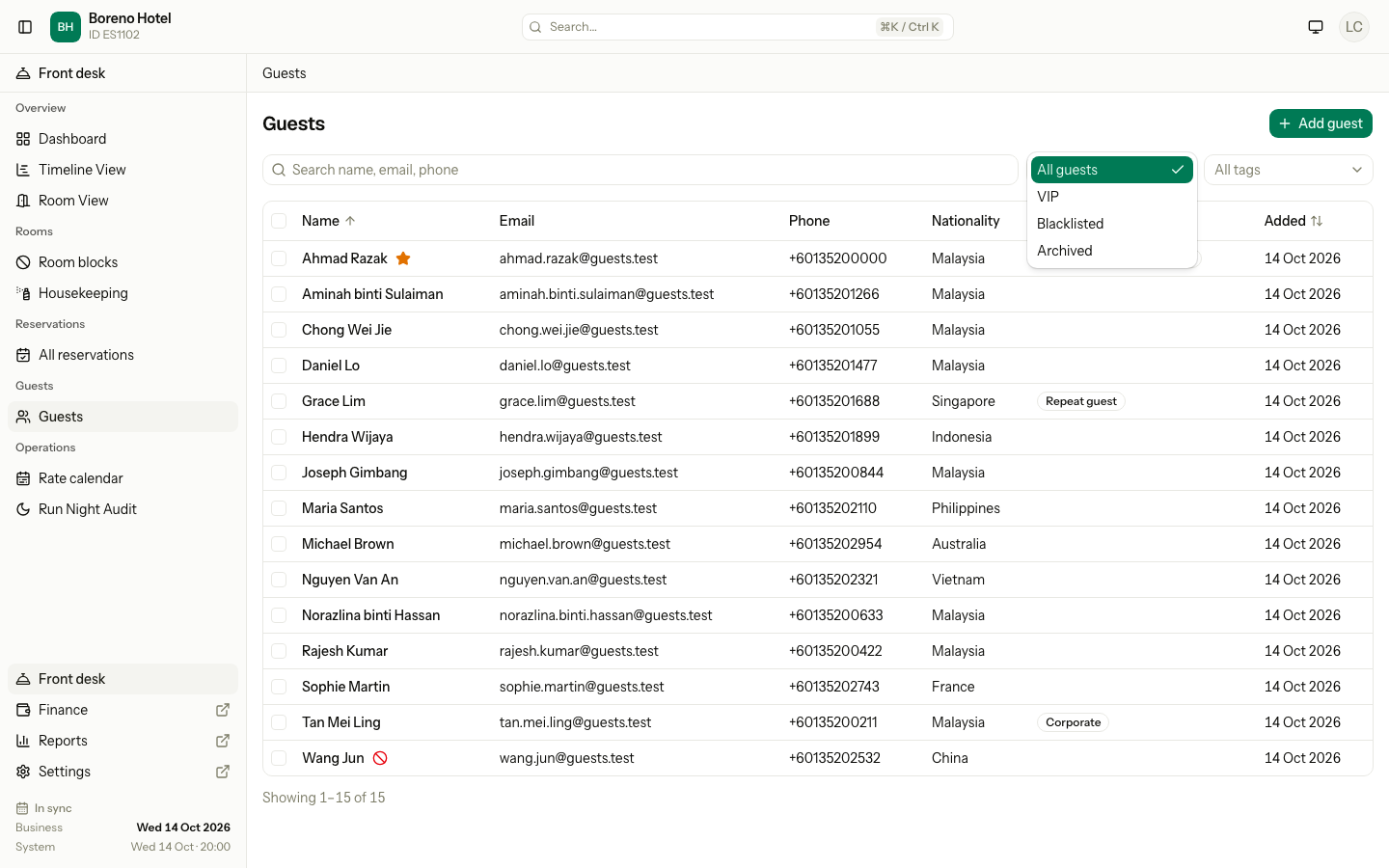Go to All reservations
Viewport: 1389px width, 868px height.
tap(123, 355)
